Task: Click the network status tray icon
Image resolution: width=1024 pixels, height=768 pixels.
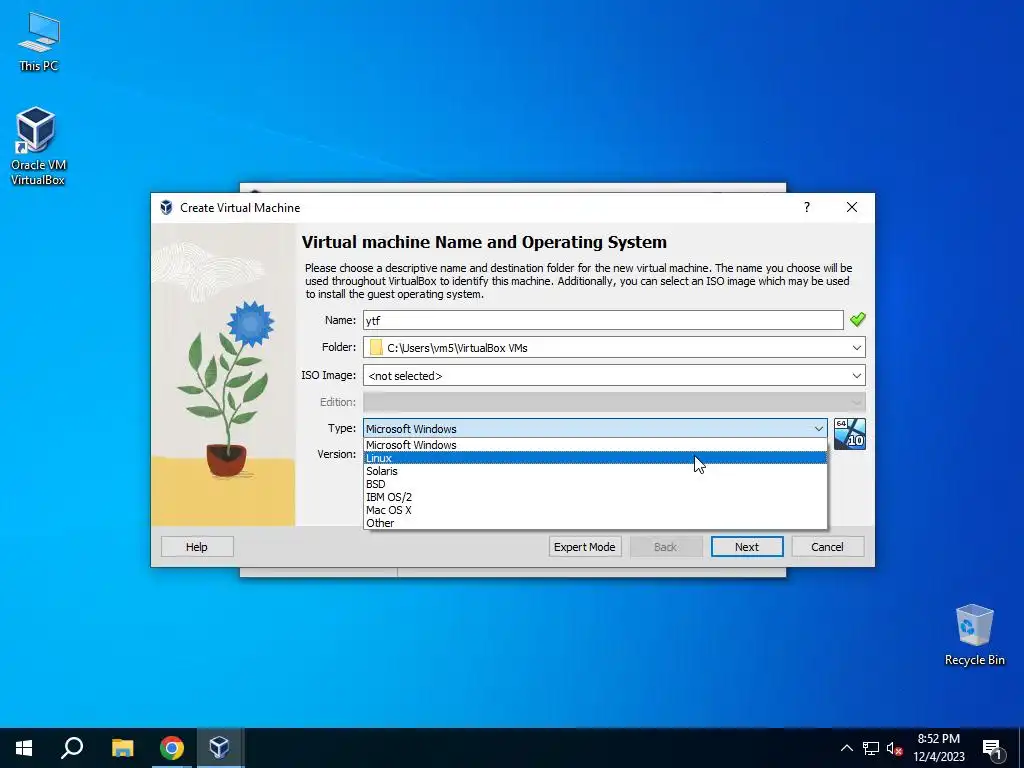Action: 871,748
